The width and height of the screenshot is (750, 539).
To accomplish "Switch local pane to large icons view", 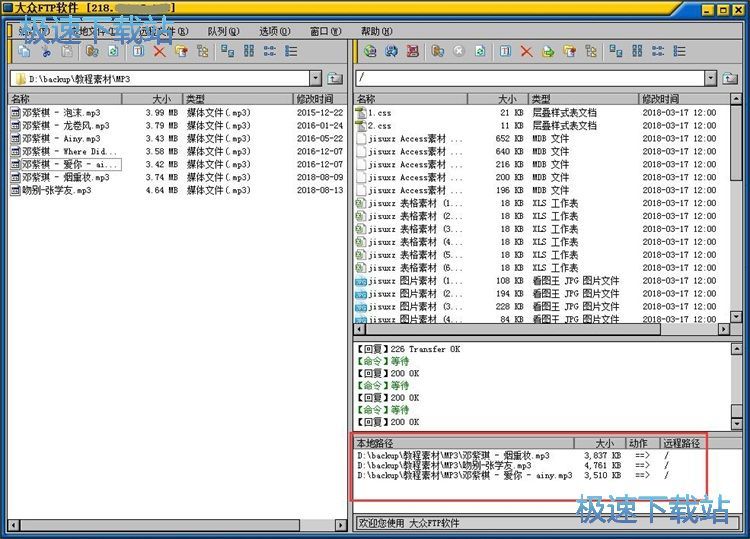I will point(227,51).
